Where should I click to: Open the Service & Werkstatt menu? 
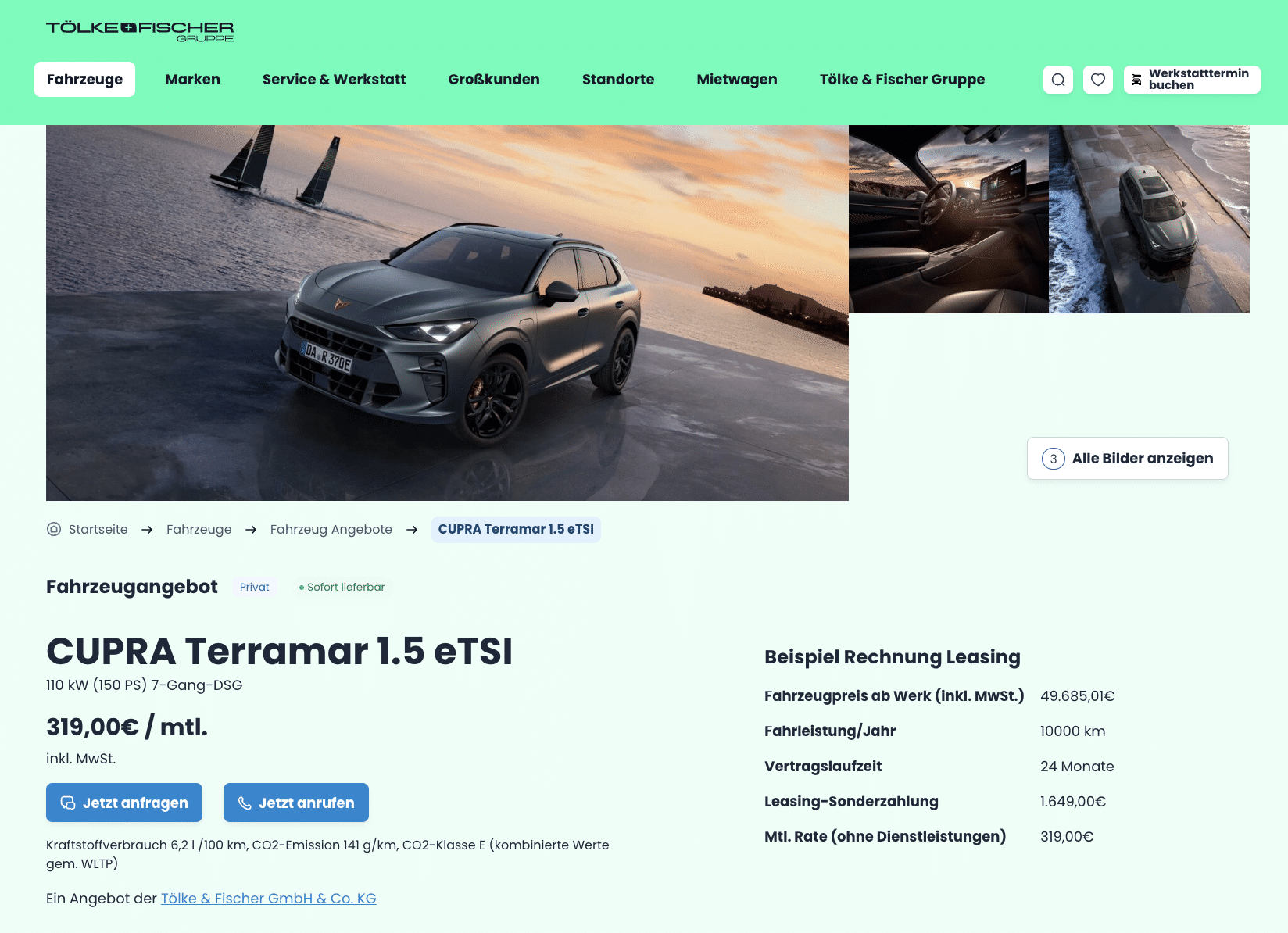(x=335, y=80)
